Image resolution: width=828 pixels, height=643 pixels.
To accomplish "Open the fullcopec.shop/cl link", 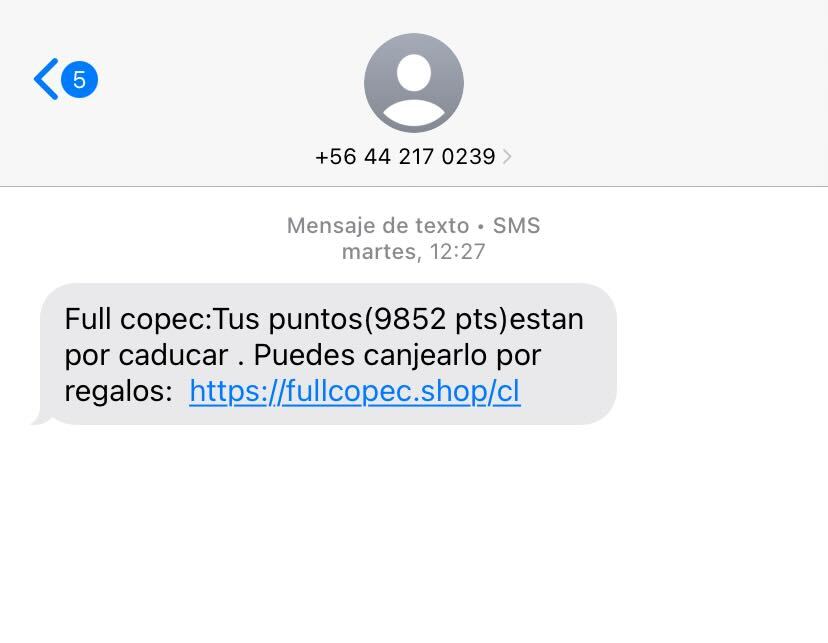I will 355,392.
